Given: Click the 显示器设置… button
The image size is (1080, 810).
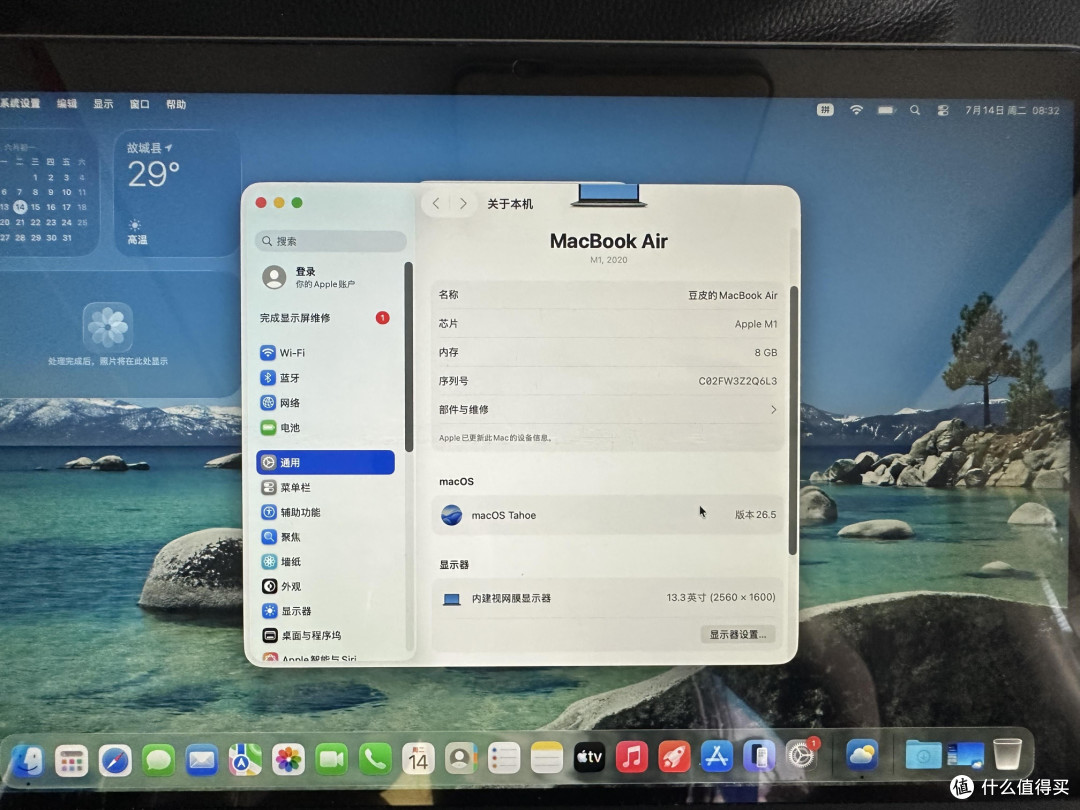Looking at the screenshot, I should [738, 634].
